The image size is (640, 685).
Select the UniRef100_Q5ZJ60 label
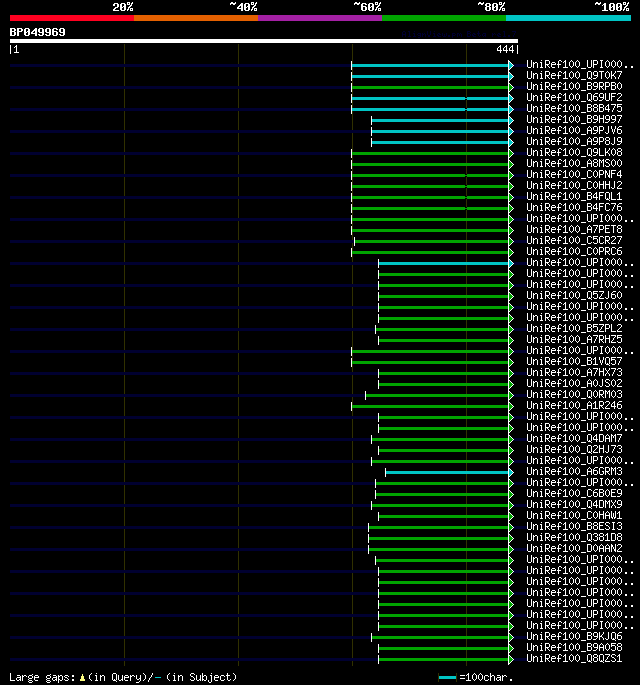(x=574, y=295)
